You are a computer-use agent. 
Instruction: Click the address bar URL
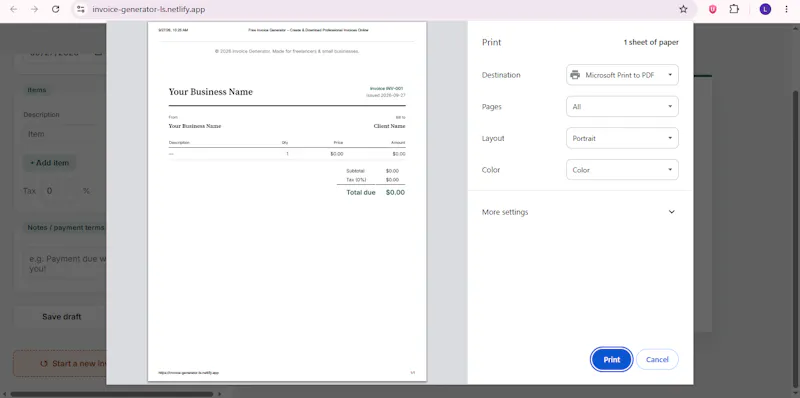point(149,9)
